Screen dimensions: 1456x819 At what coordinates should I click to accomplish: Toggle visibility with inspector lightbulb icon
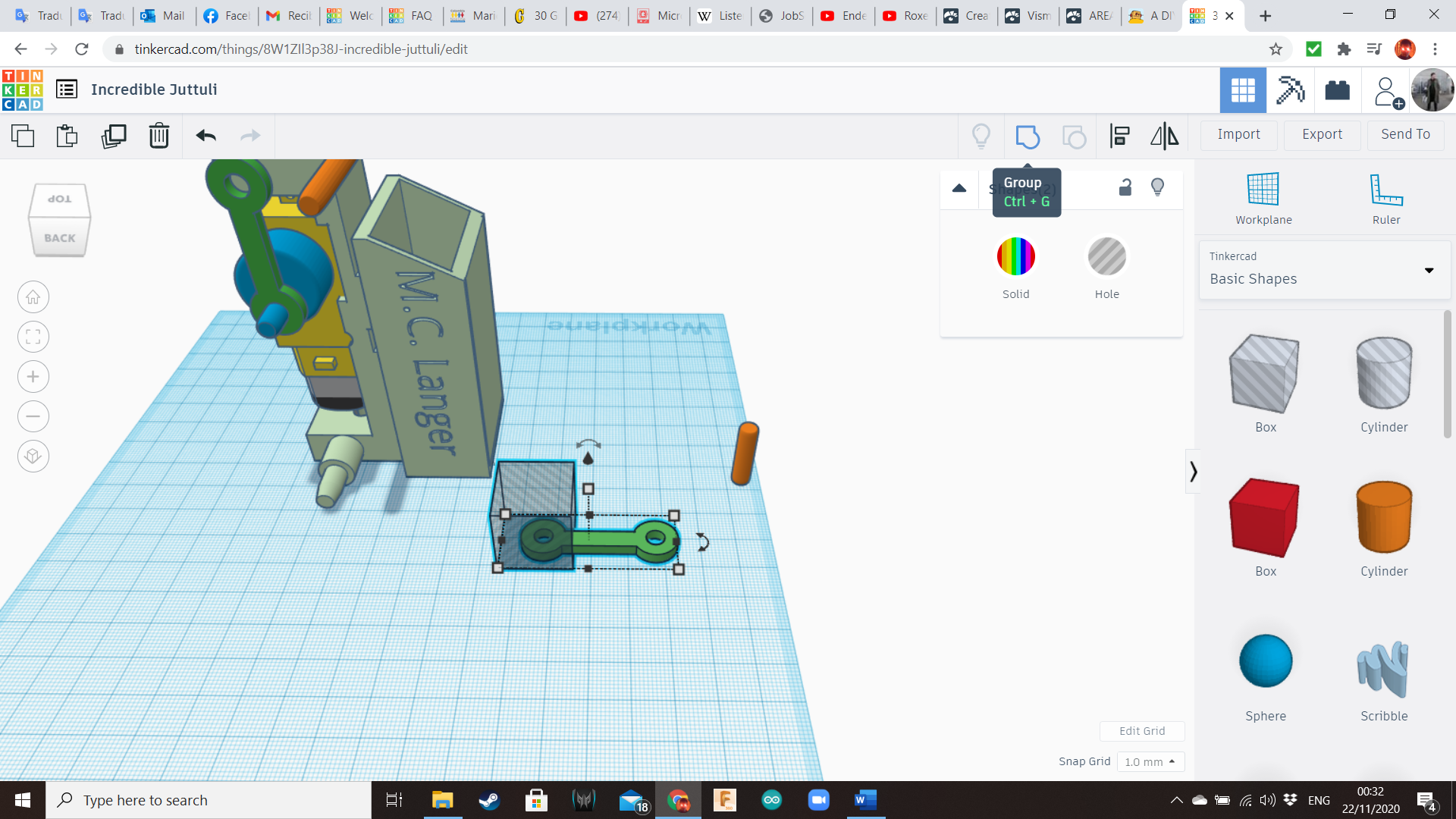[1157, 187]
